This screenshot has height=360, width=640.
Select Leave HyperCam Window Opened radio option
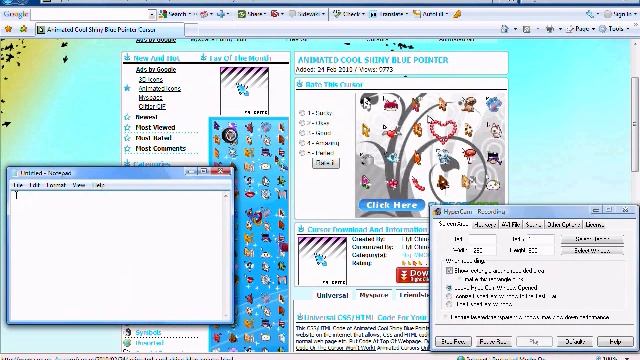(x=449, y=288)
